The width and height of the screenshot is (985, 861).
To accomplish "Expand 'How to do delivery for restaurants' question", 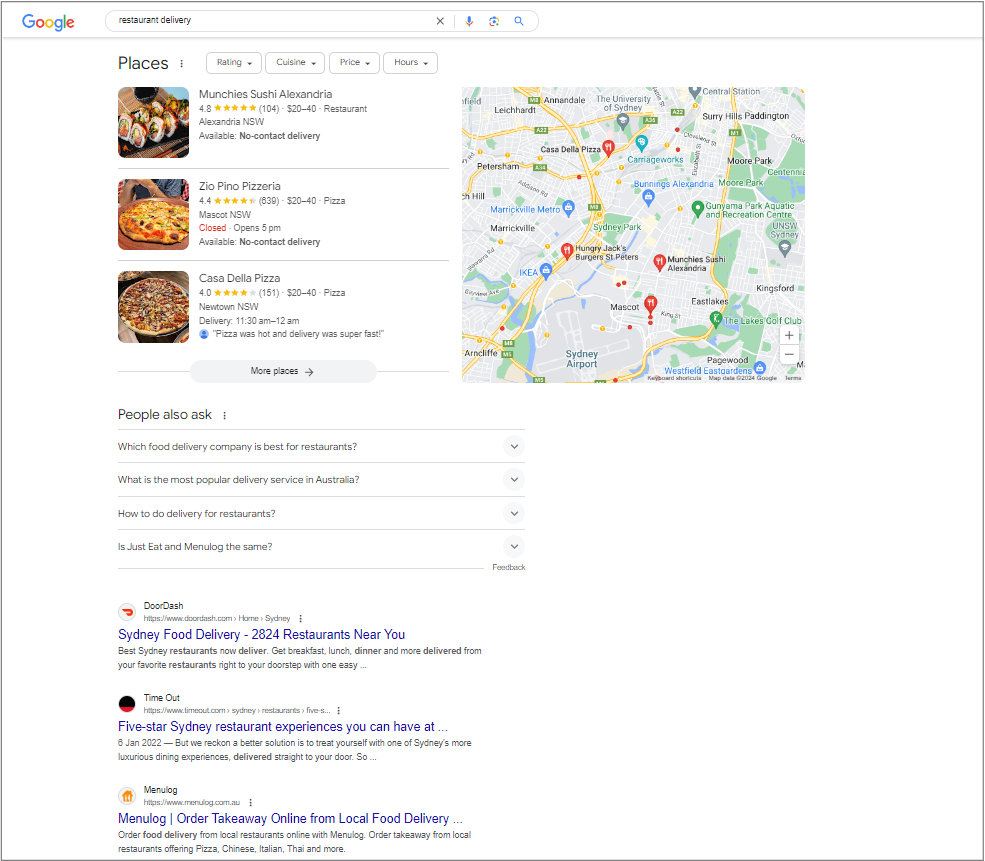I will click(x=321, y=514).
